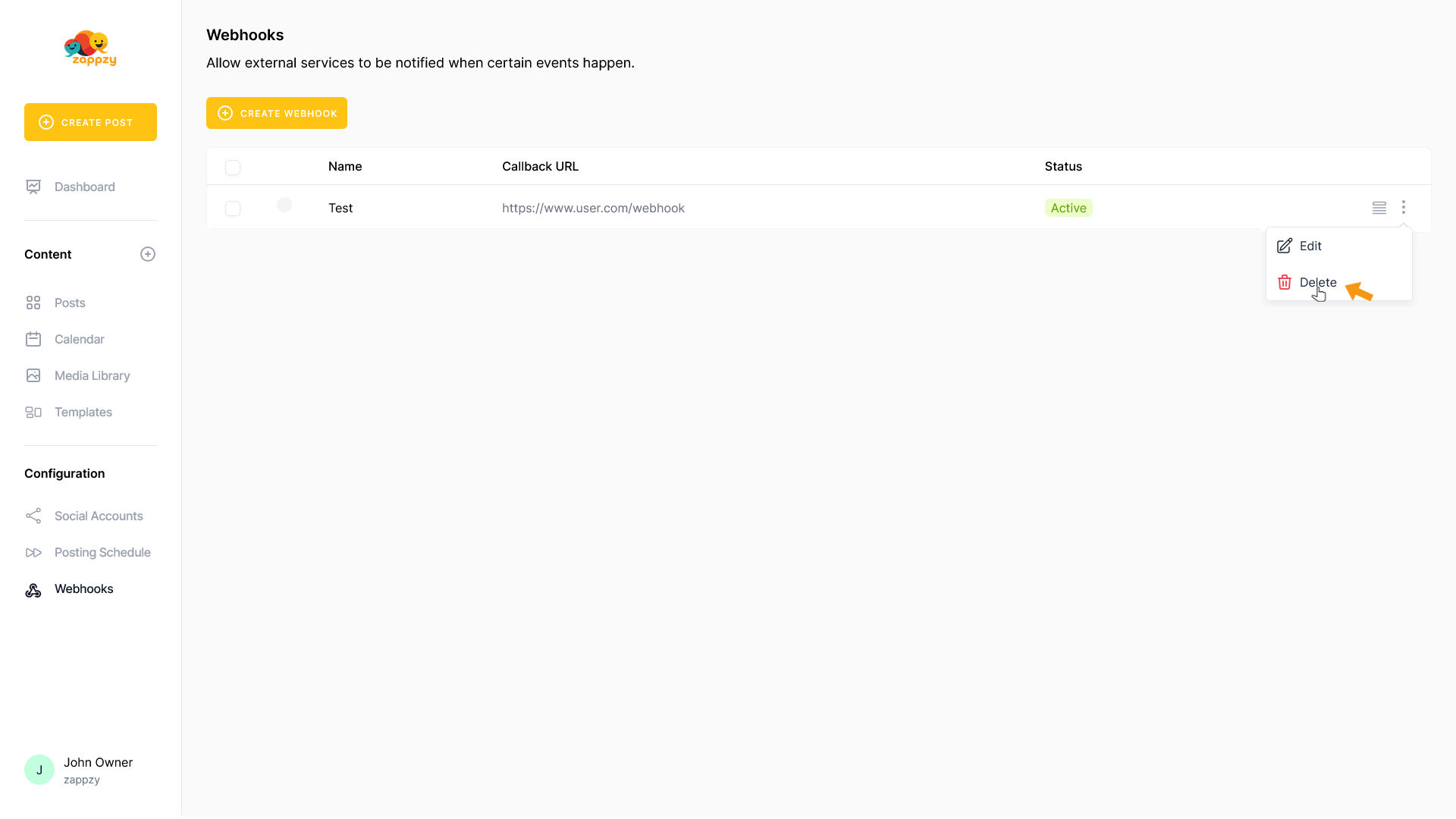Click the Active status badge

coord(1068,208)
